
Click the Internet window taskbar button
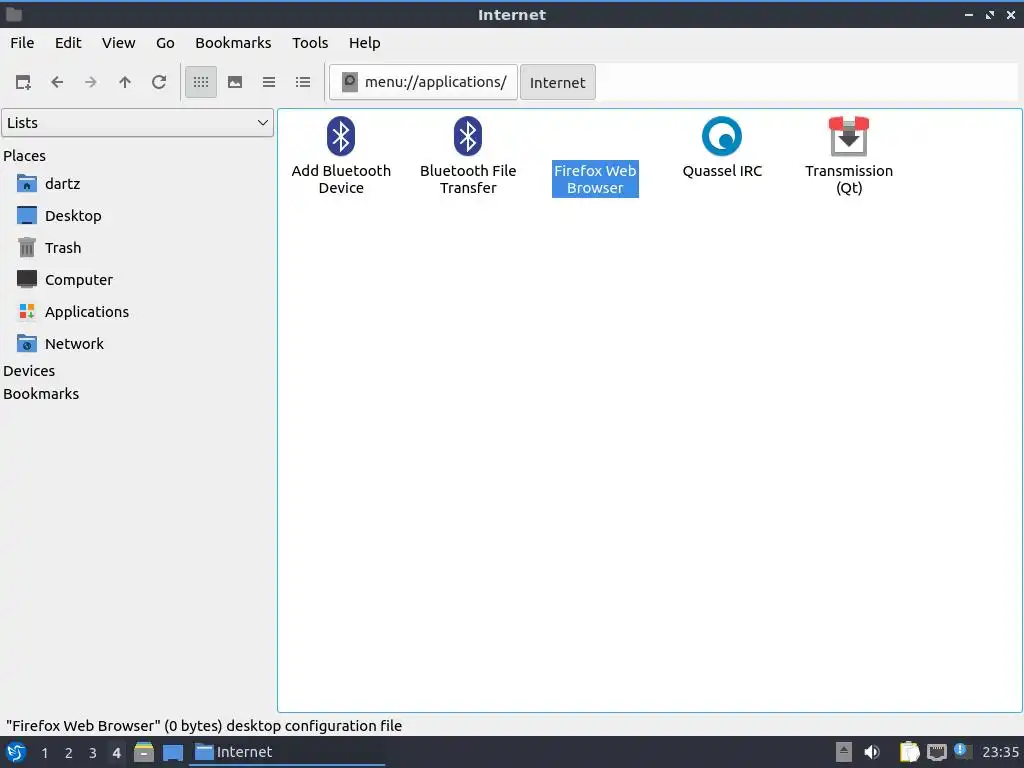click(x=287, y=752)
